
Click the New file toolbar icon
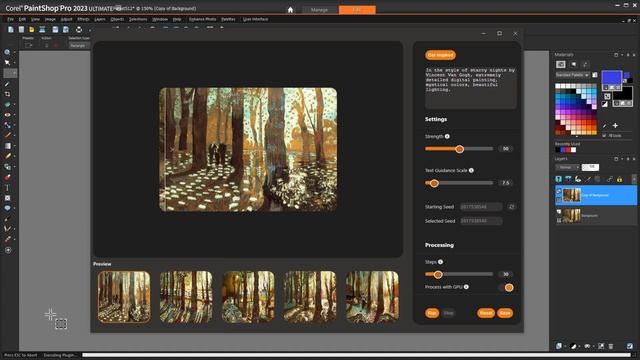point(11,29)
